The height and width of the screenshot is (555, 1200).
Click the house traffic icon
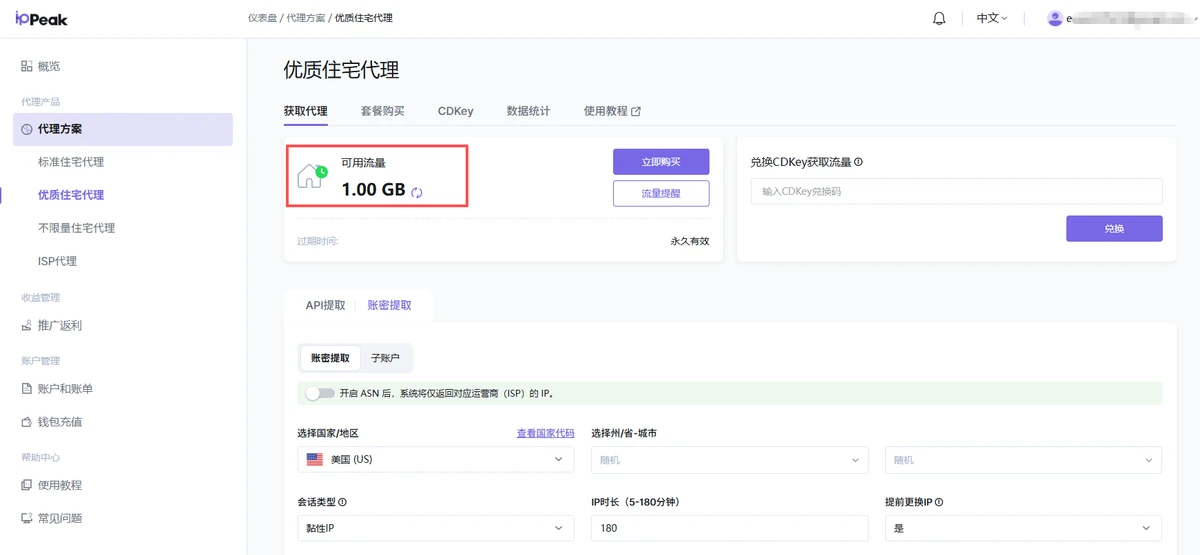311,177
